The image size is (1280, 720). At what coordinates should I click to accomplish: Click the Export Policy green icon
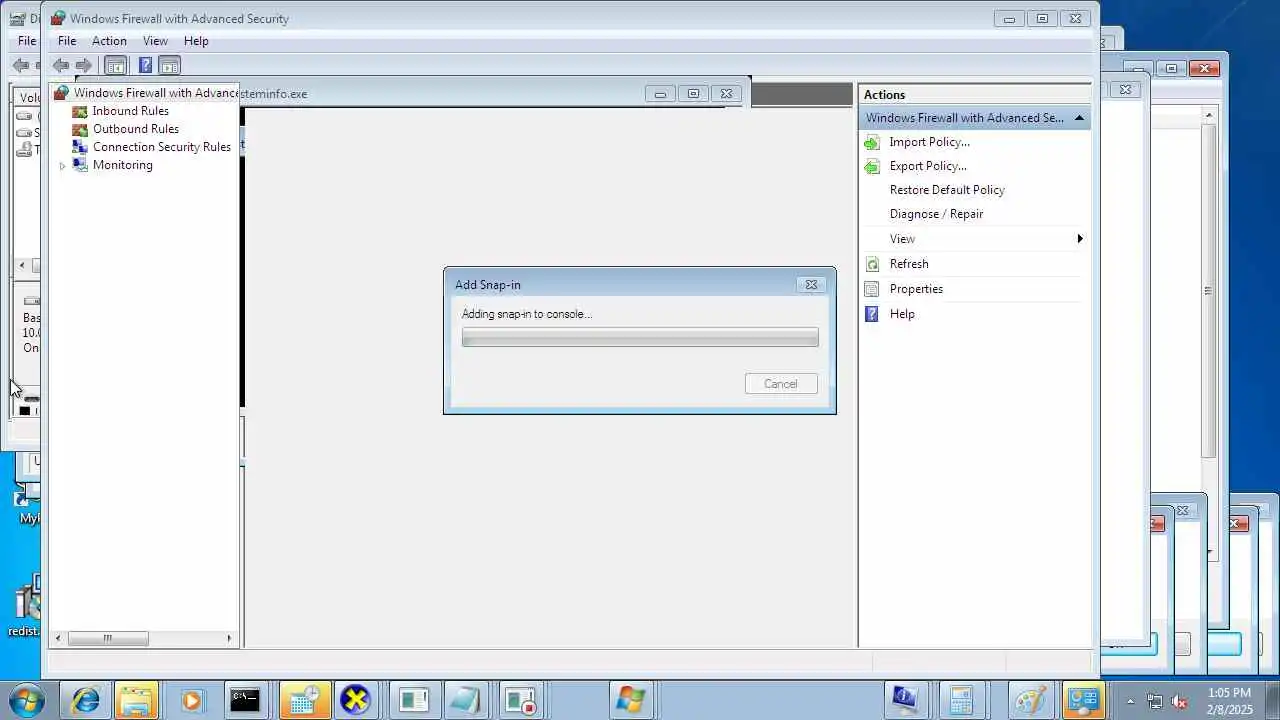coord(872,166)
